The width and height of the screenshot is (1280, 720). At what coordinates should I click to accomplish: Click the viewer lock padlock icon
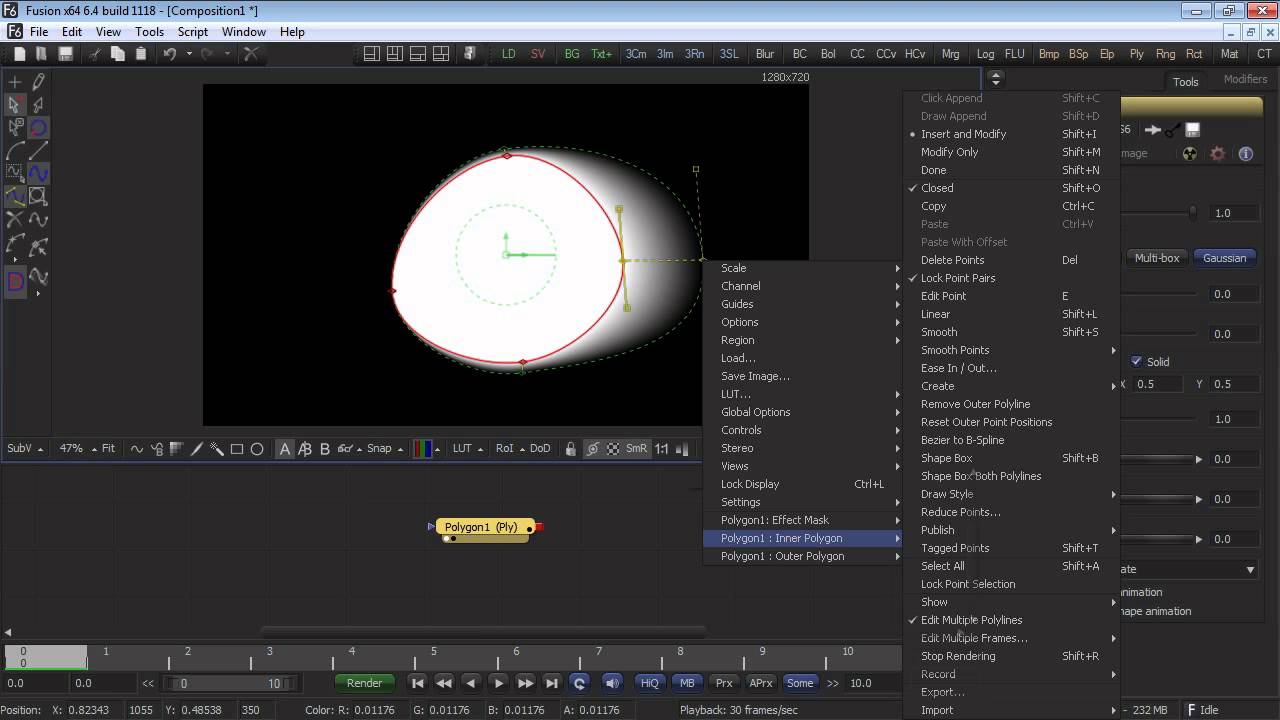[570, 449]
